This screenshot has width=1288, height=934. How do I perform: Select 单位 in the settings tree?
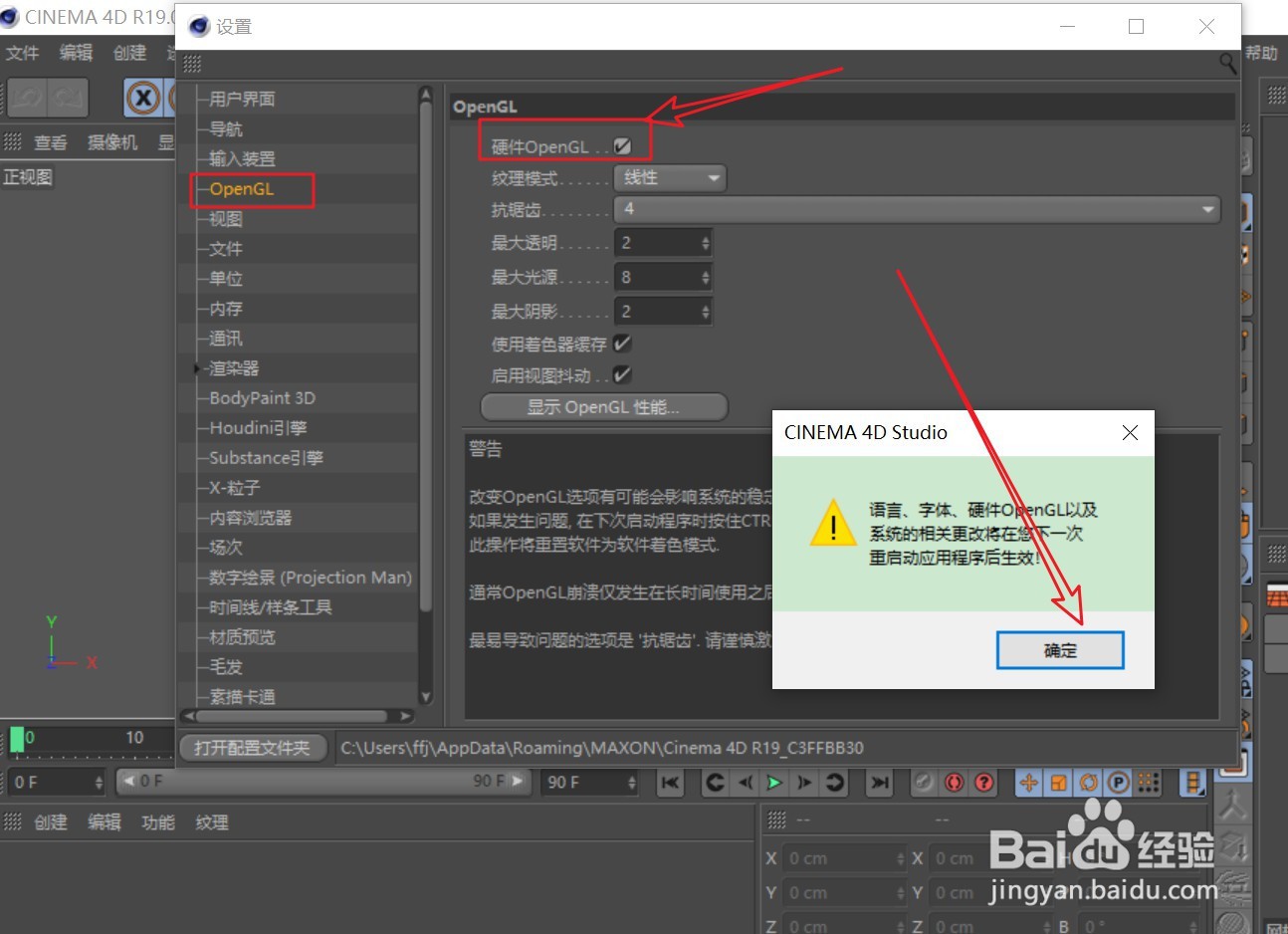point(226,278)
